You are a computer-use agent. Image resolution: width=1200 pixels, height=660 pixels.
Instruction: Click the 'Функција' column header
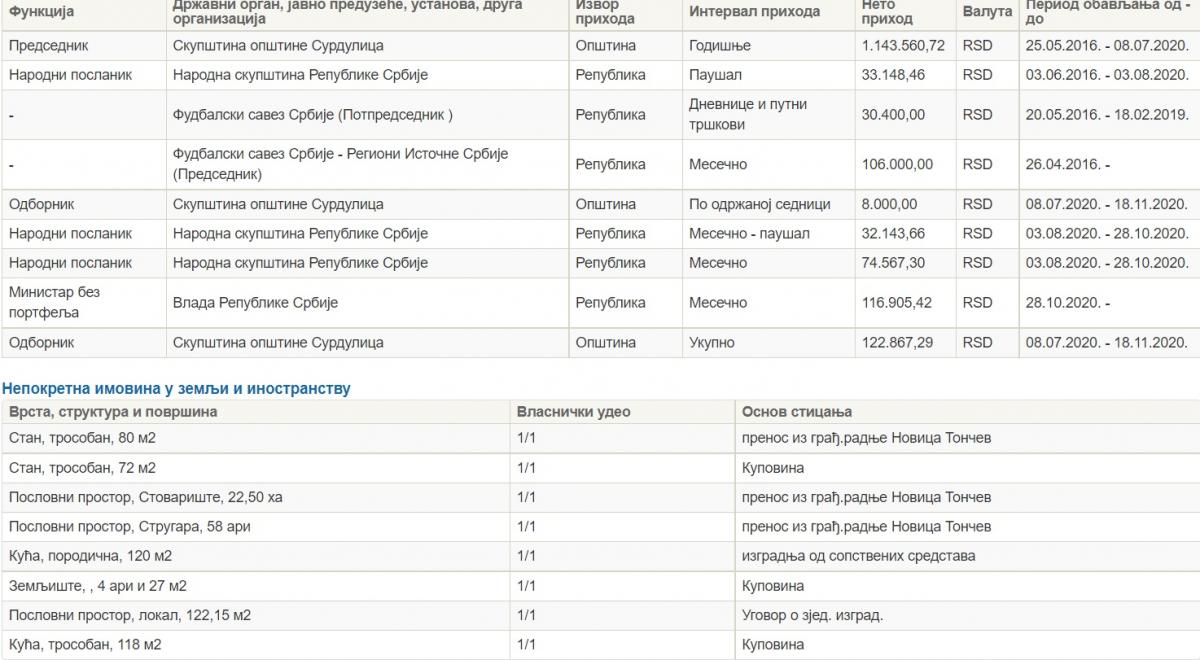pos(41,12)
